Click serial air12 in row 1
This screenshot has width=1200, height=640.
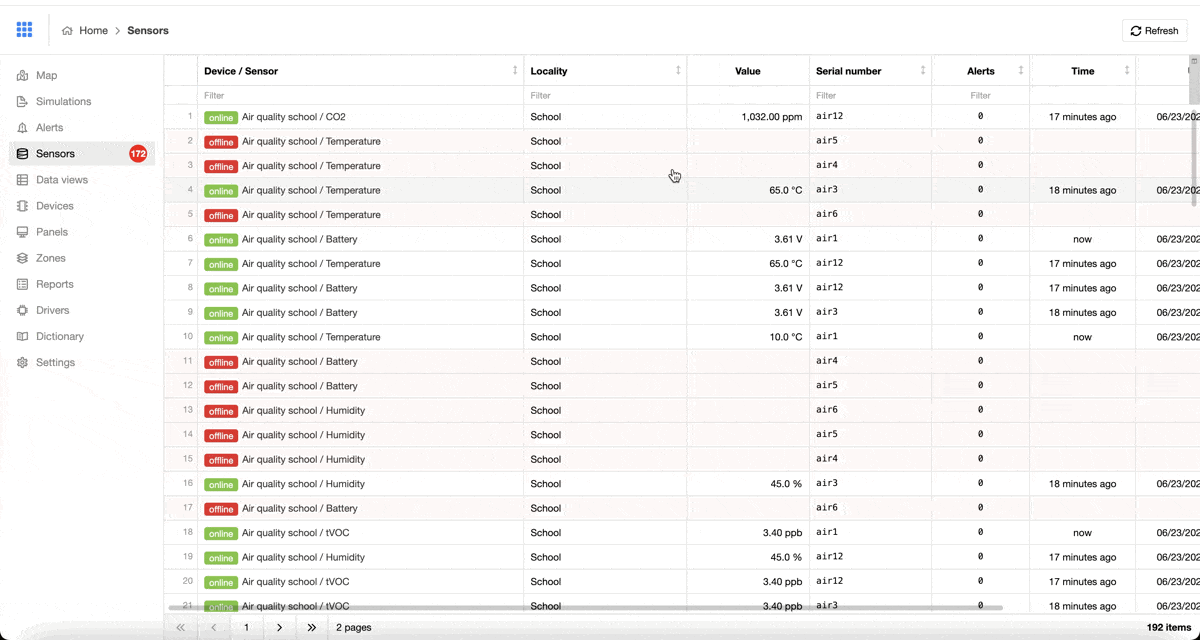point(829,117)
